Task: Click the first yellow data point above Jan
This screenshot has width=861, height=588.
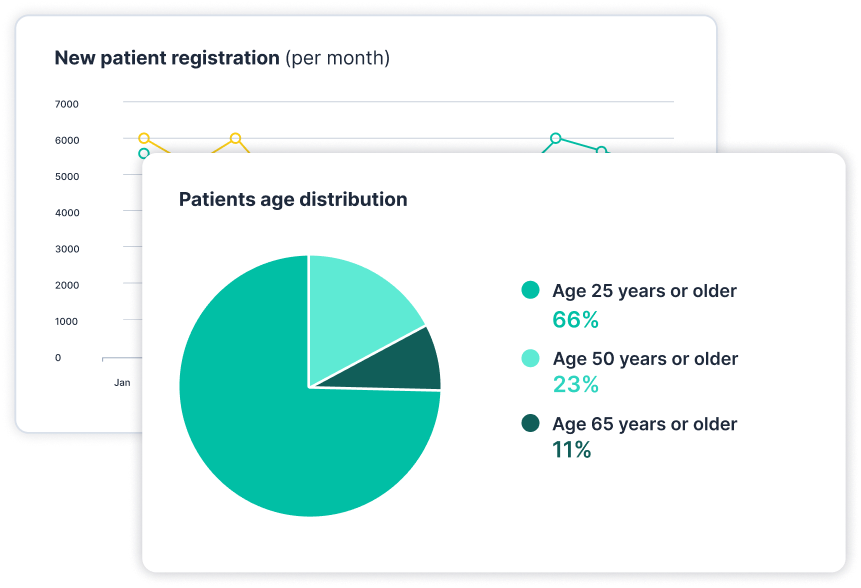Action: (144, 138)
